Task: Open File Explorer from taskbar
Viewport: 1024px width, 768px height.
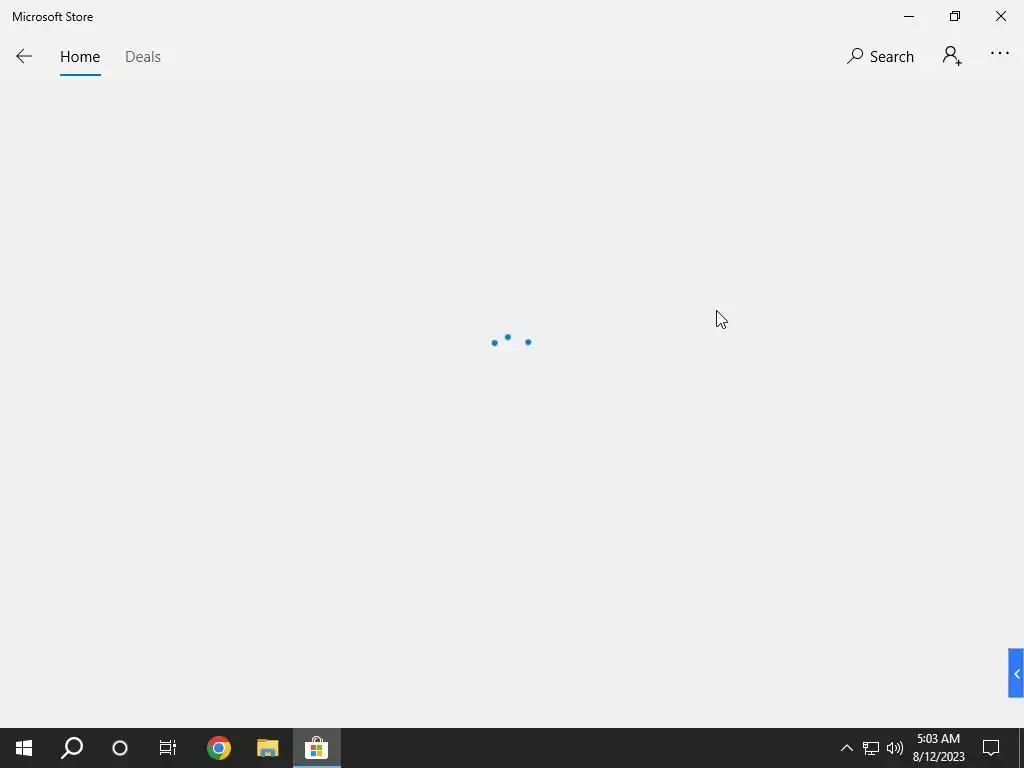Action: pos(267,748)
